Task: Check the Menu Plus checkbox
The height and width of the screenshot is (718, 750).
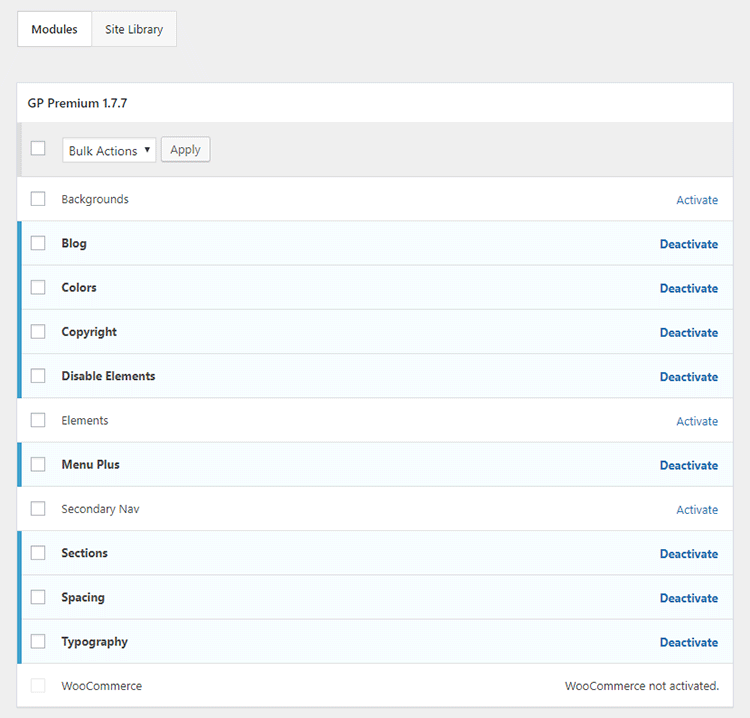Action: coord(38,464)
